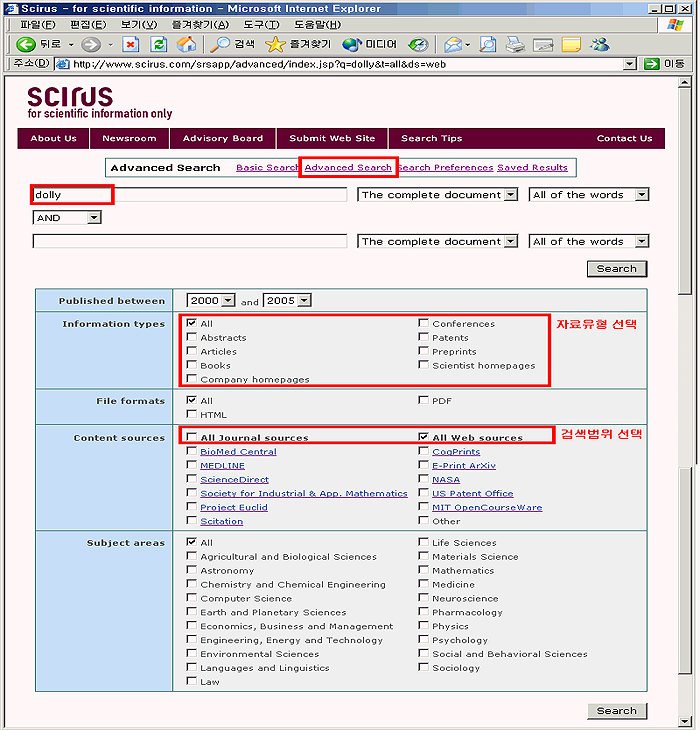Screen dimensions: 700x730
Task: Open the Favorites star icon
Action: pyautogui.click(x=276, y=44)
